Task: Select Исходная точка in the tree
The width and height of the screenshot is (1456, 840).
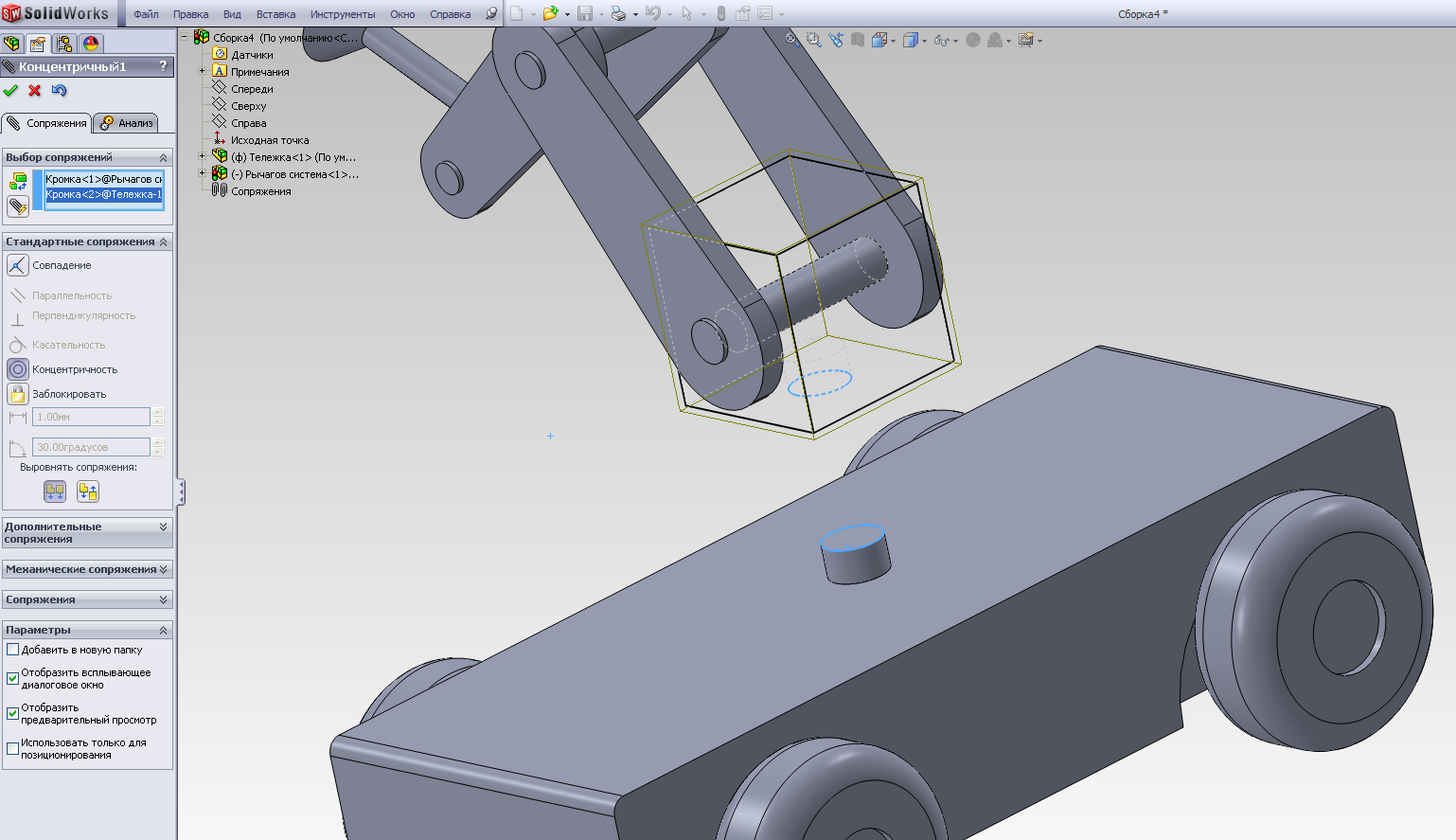Action: click(x=270, y=140)
